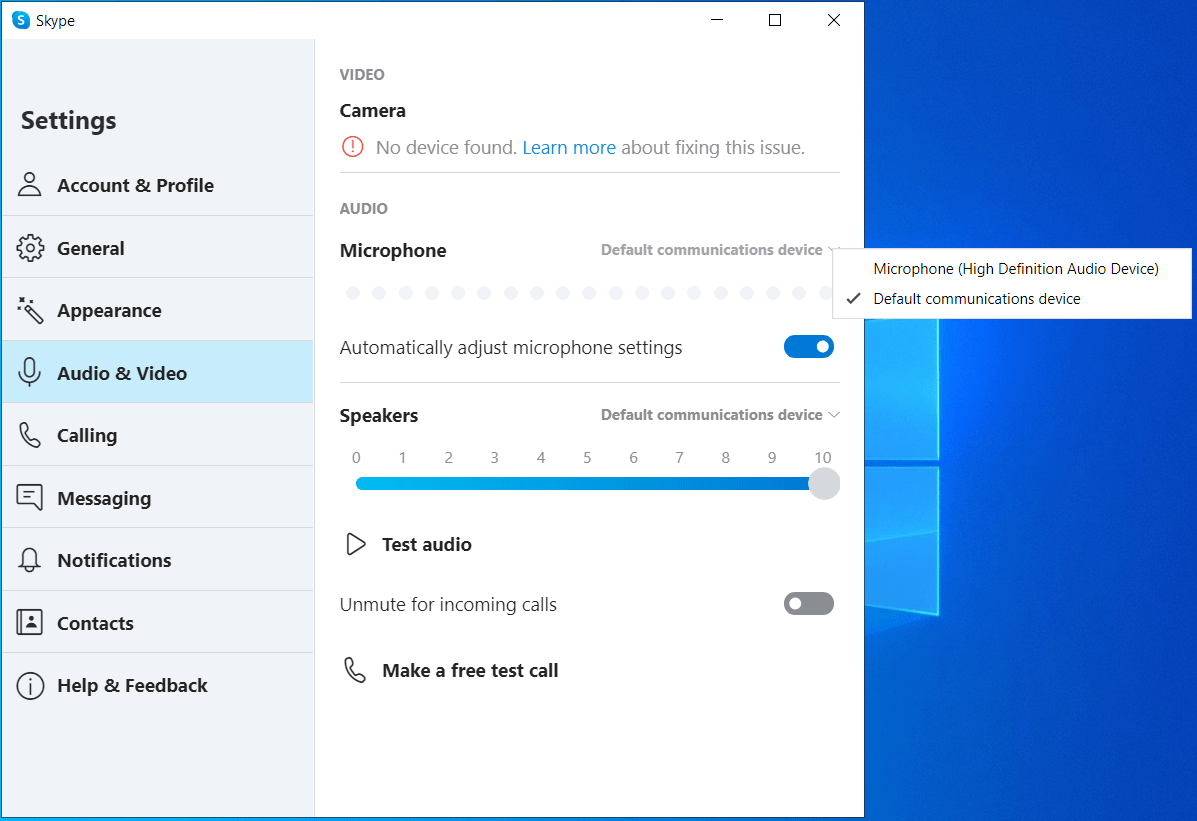The height and width of the screenshot is (821, 1197).
Task: Follow the Learn more link
Action: pyautogui.click(x=569, y=147)
